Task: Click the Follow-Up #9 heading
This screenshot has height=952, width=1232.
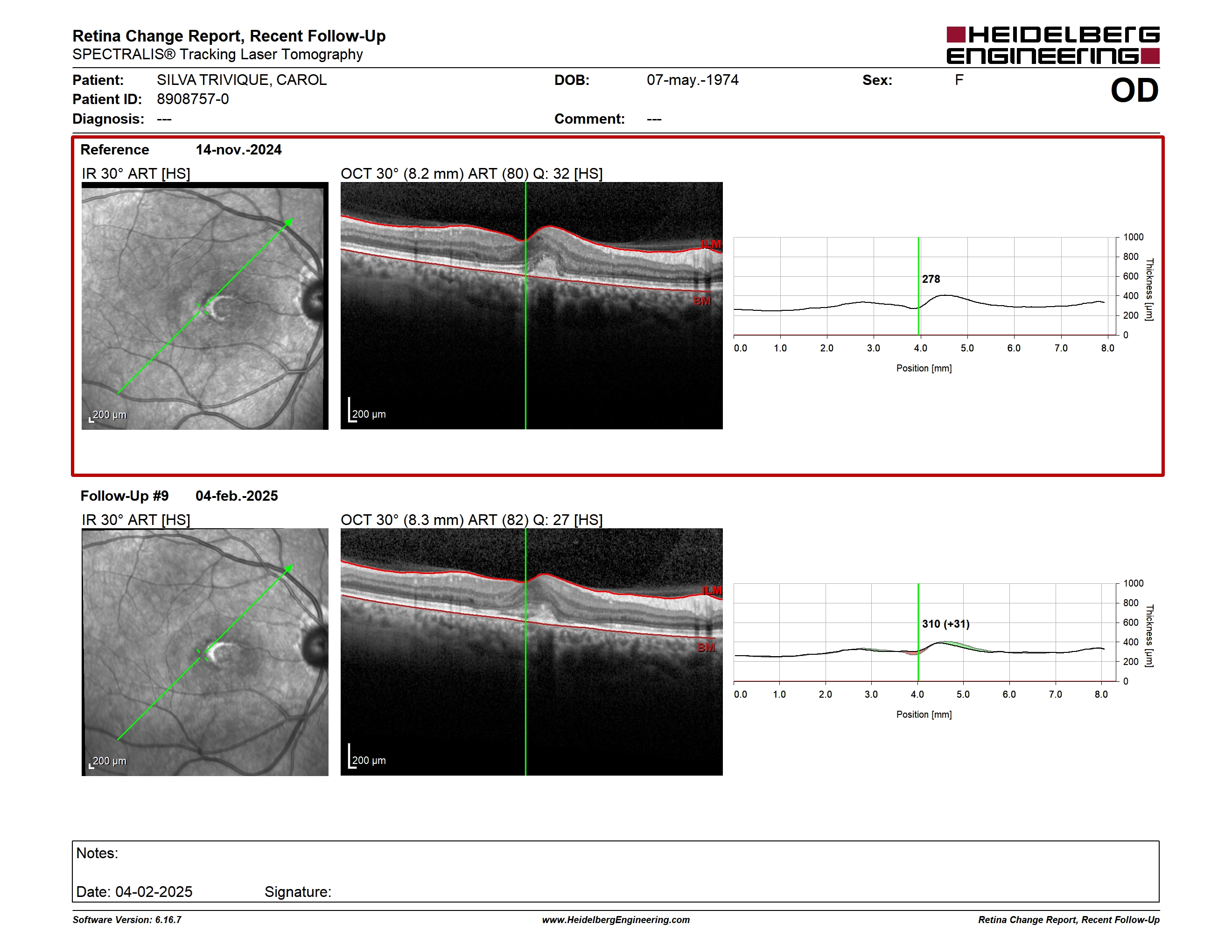Action: click(x=125, y=496)
